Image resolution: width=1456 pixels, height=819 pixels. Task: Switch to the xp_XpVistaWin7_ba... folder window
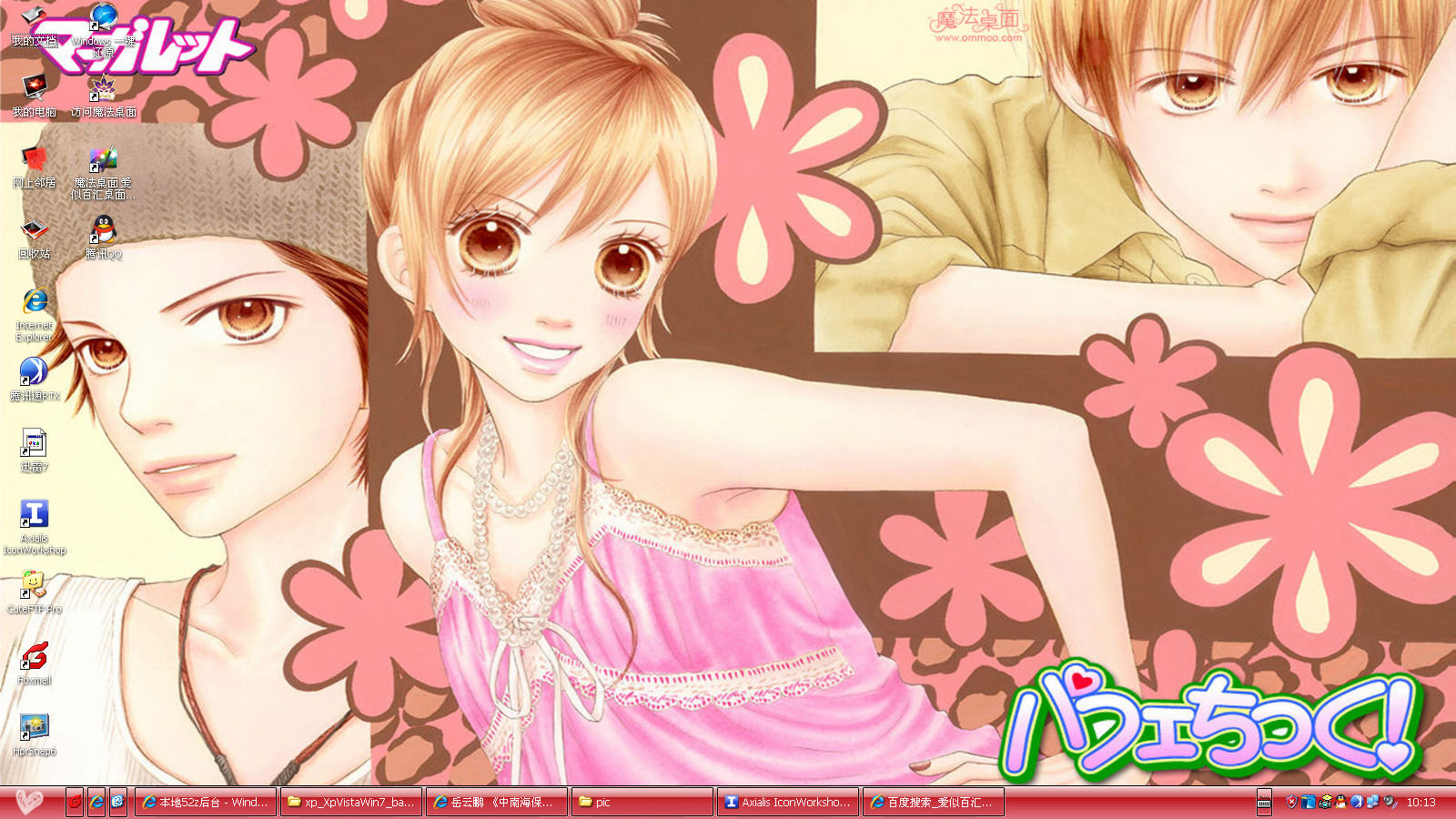click(351, 802)
